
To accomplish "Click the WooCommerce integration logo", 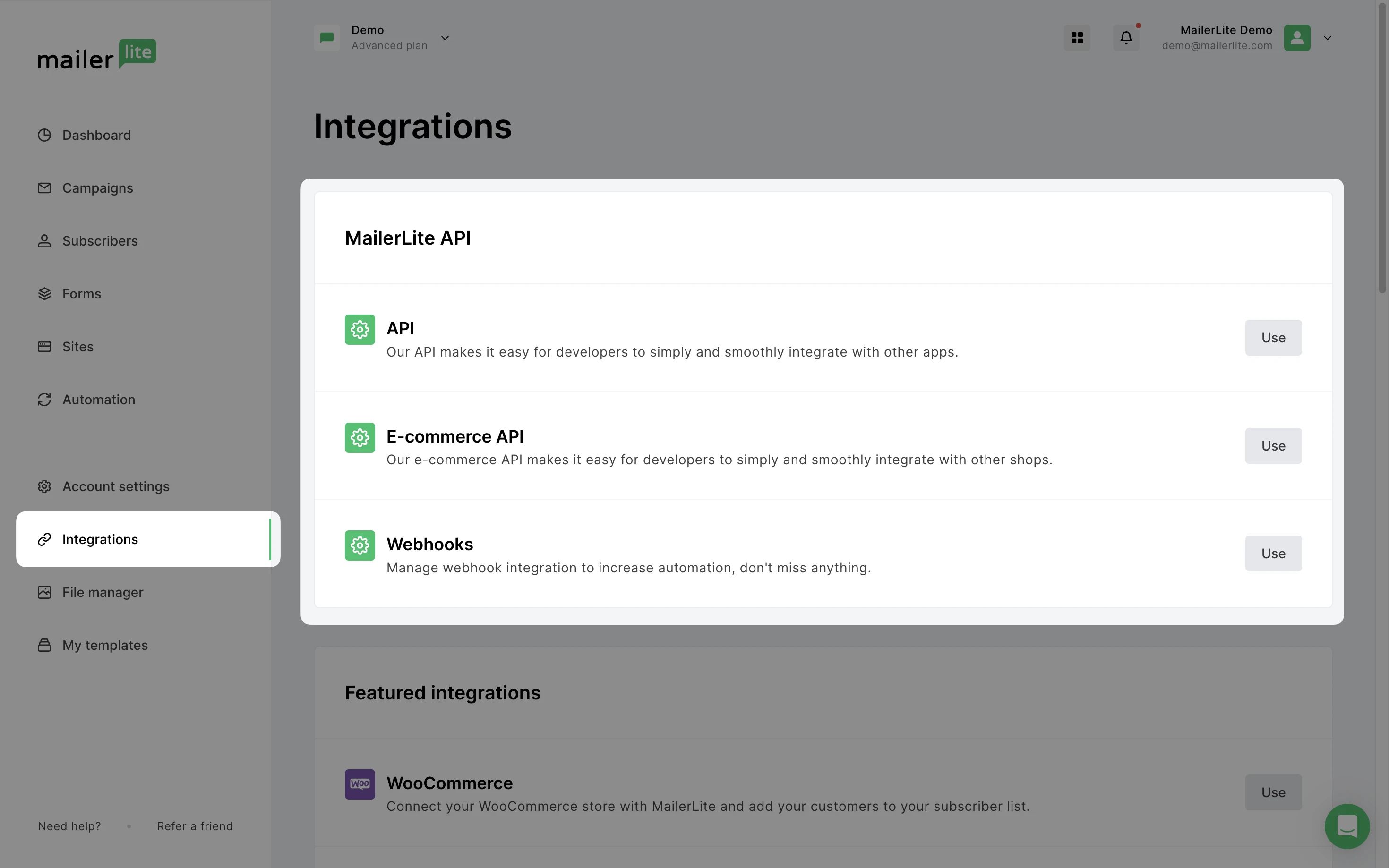I will [360, 783].
